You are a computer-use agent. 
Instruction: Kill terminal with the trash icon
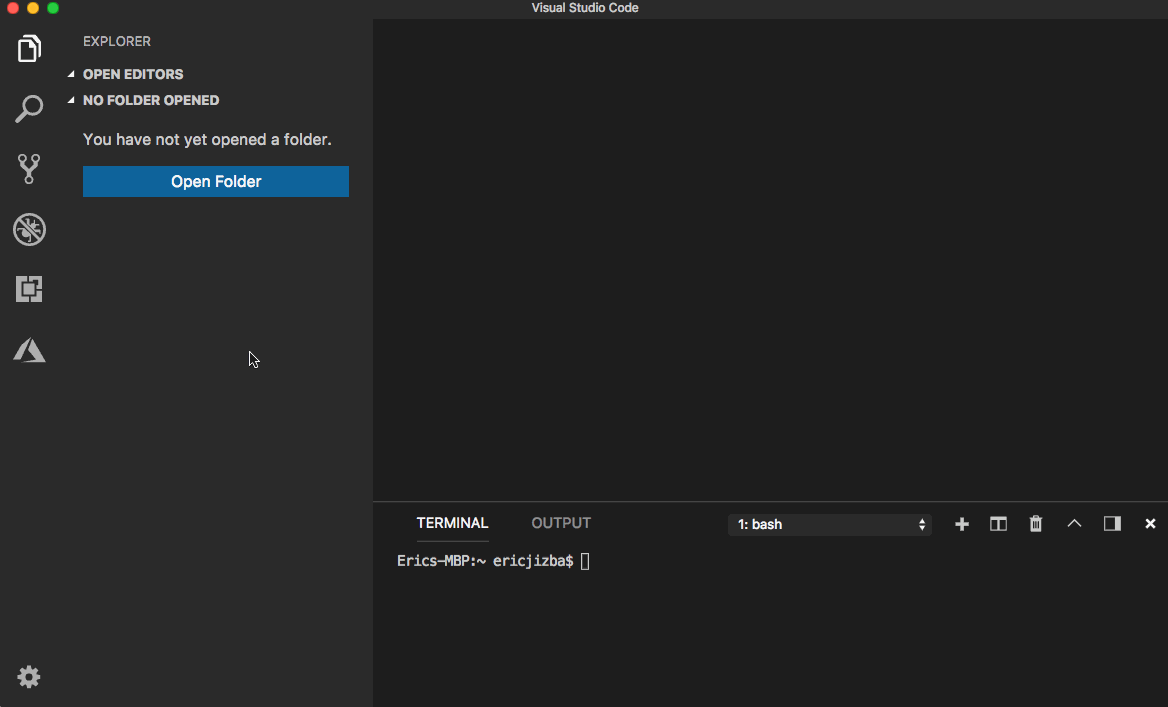(x=1035, y=524)
